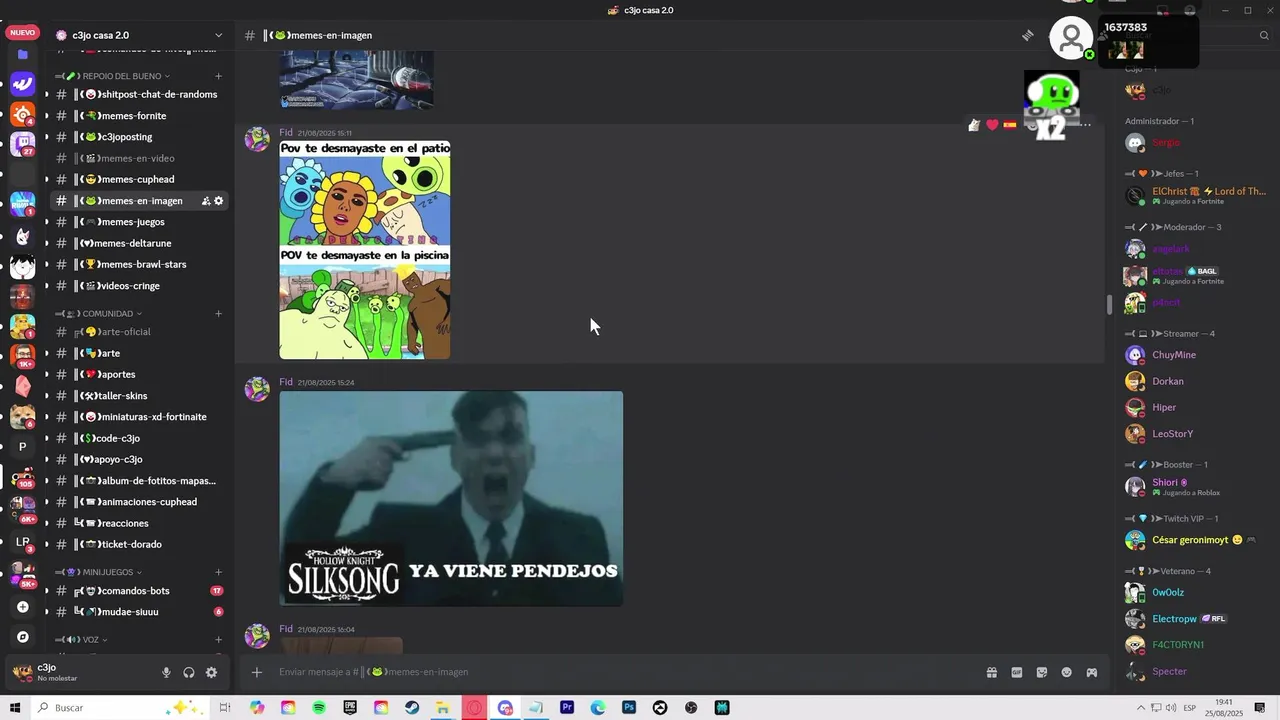The image size is (1280, 720).
Task: Collapse VOZ category
Action: pos(91,640)
